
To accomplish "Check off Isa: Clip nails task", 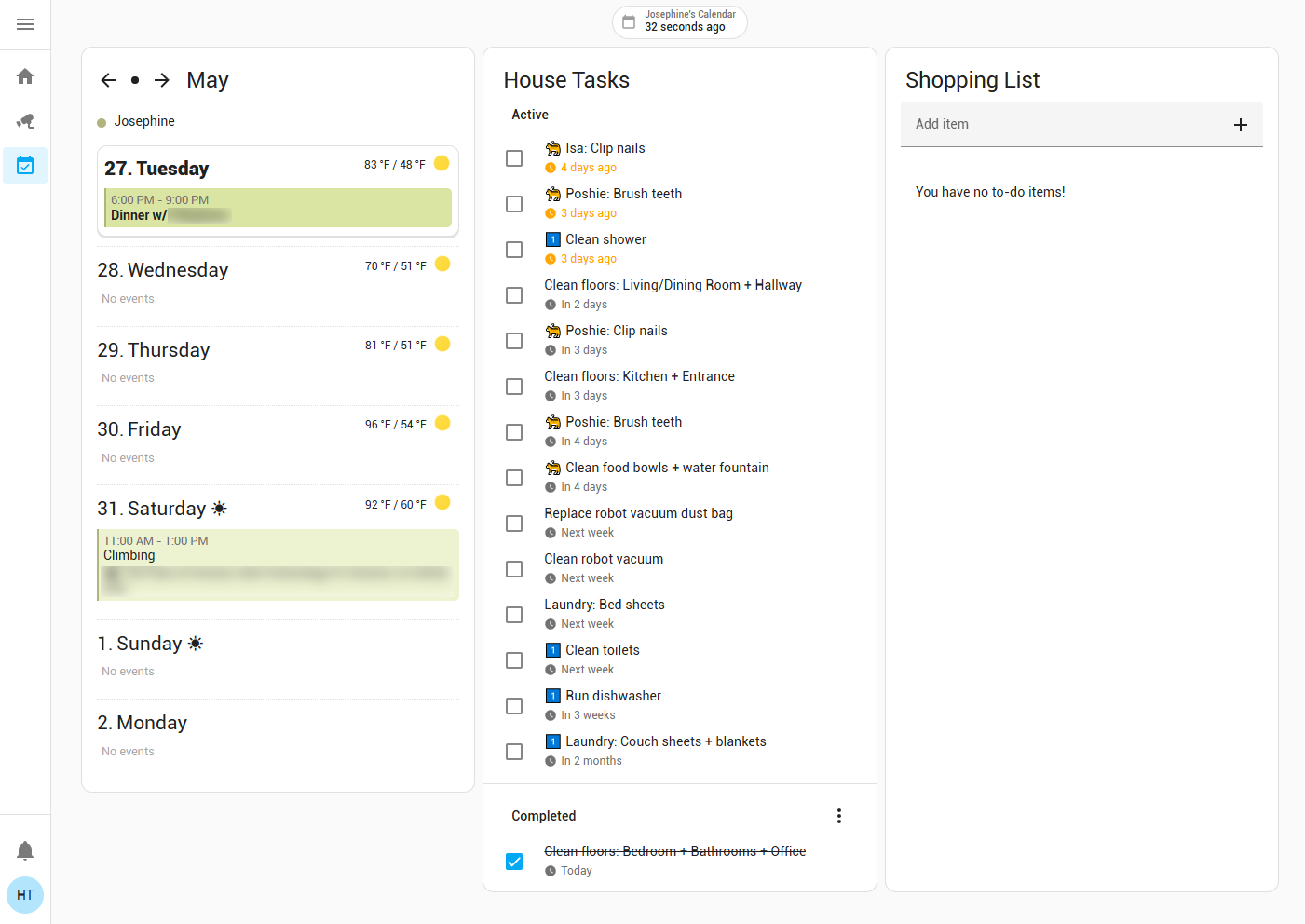I will tap(514, 158).
